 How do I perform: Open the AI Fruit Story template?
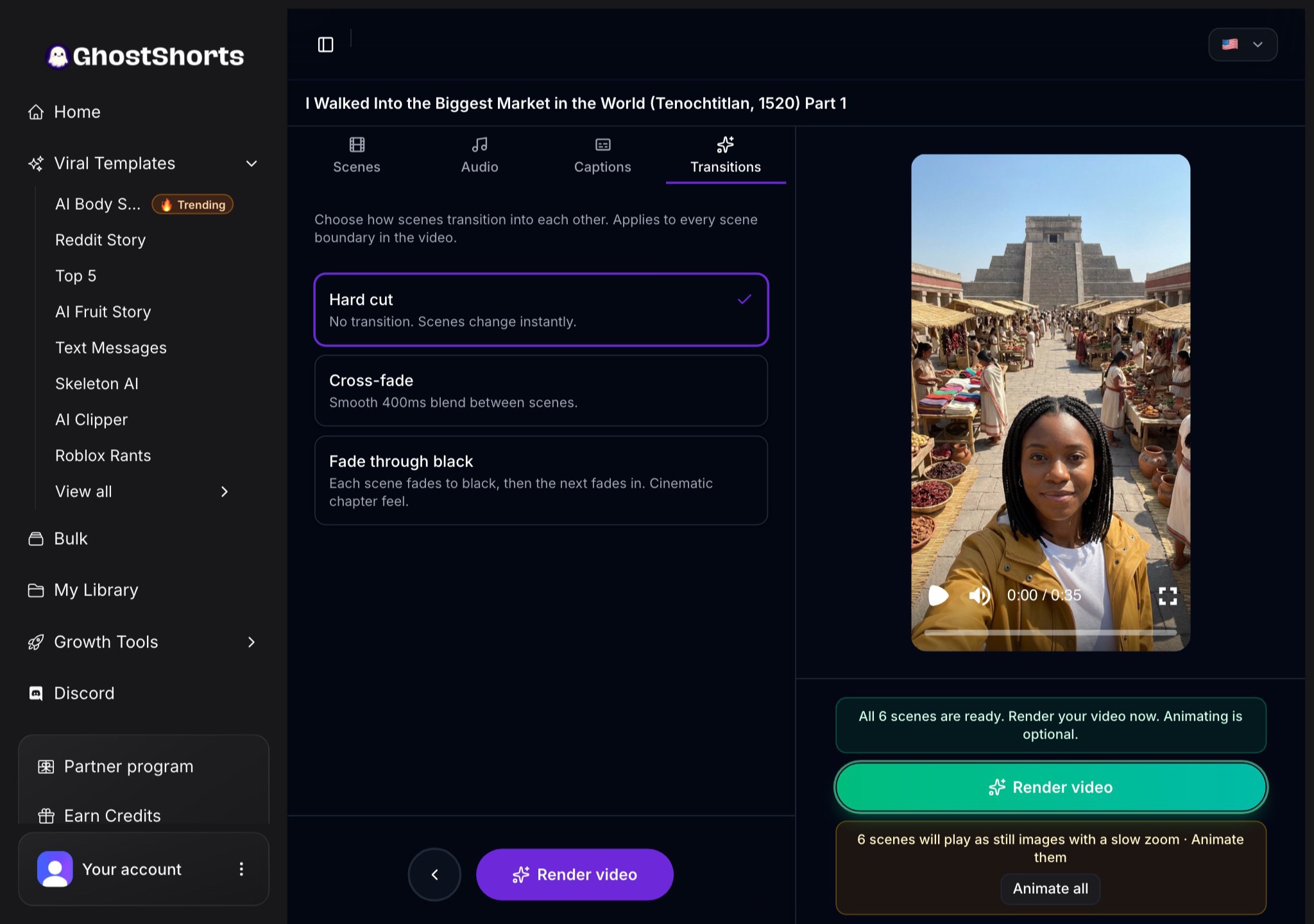pyautogui.click(x=103, y=312)
